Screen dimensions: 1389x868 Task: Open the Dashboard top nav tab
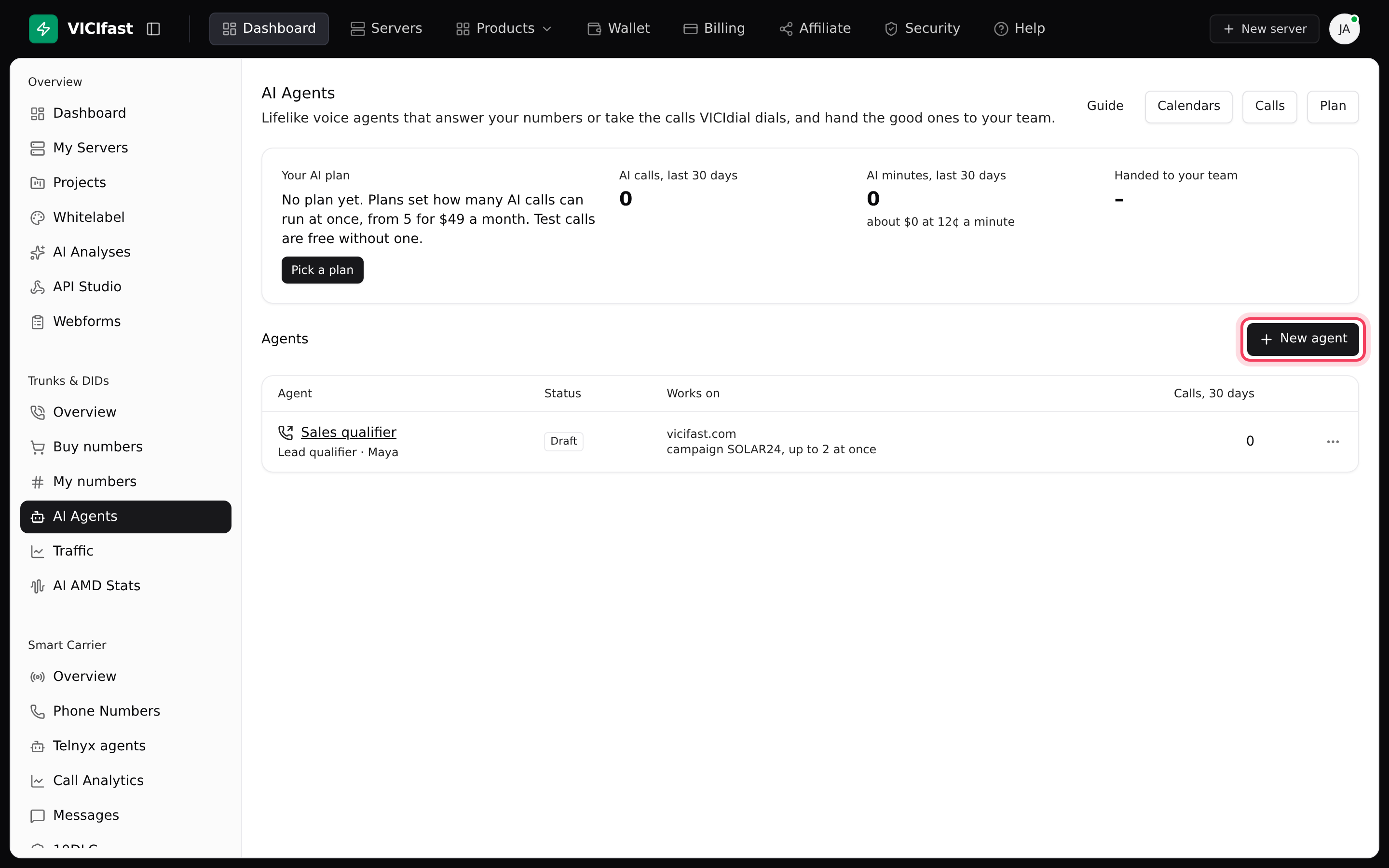point(269,29)
